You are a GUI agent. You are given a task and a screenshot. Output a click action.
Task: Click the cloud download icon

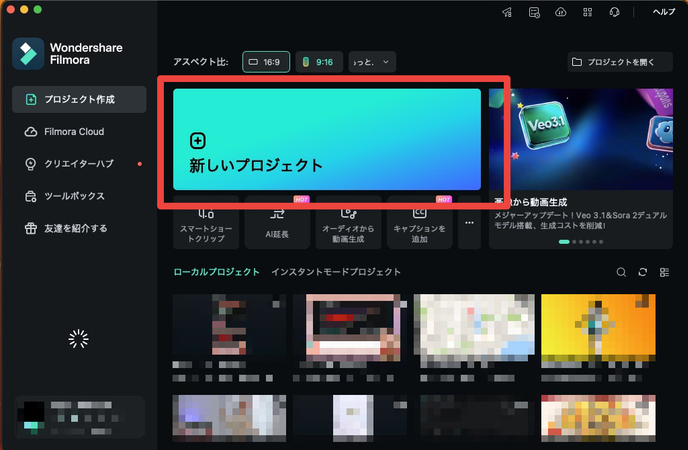pyautogui.click(x=560, y=12)
